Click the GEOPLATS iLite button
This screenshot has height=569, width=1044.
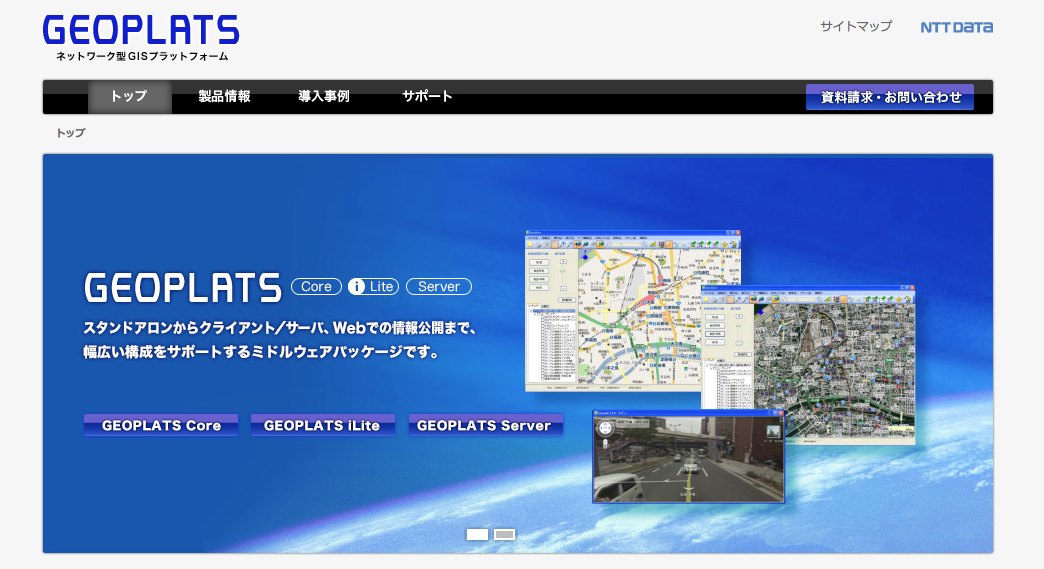322,425
